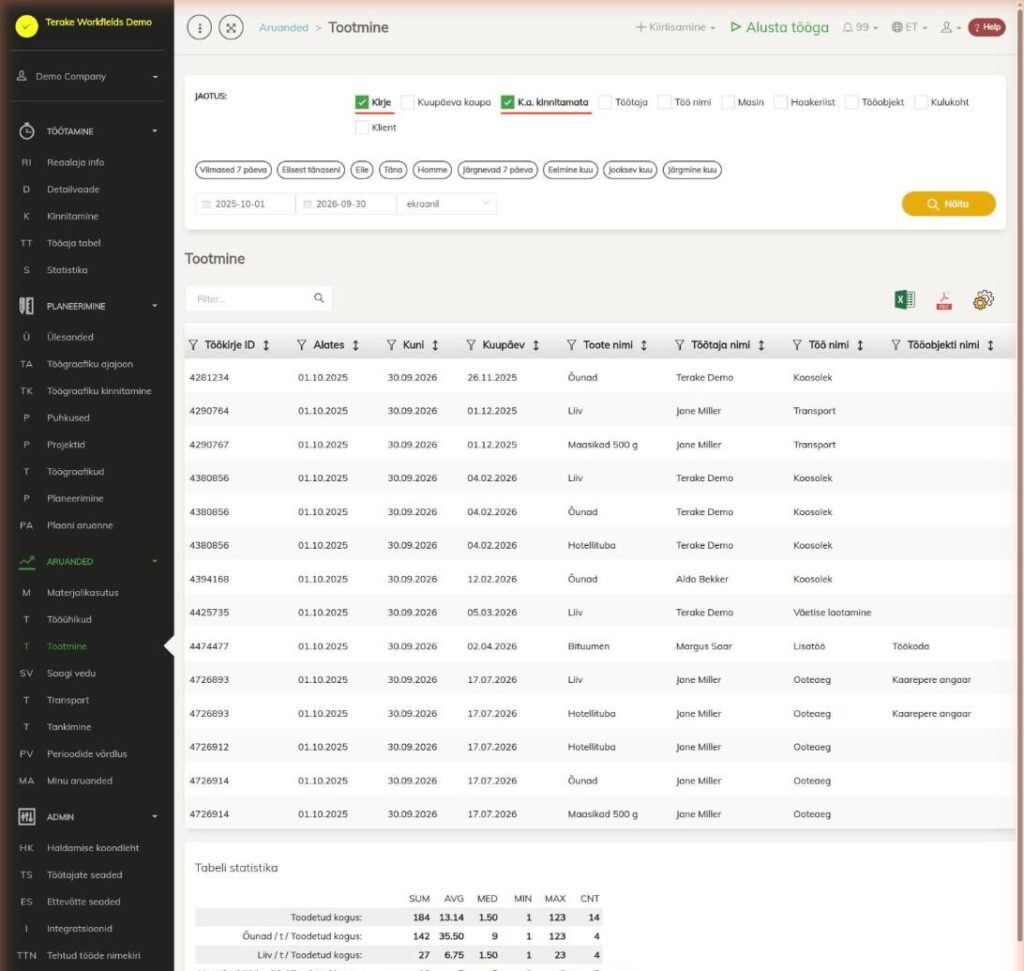Viewport: 1024px width, 971px height.
Task: Collapse the TÖÖTAMINE sidebar section
Action: [x=88, y=131]
